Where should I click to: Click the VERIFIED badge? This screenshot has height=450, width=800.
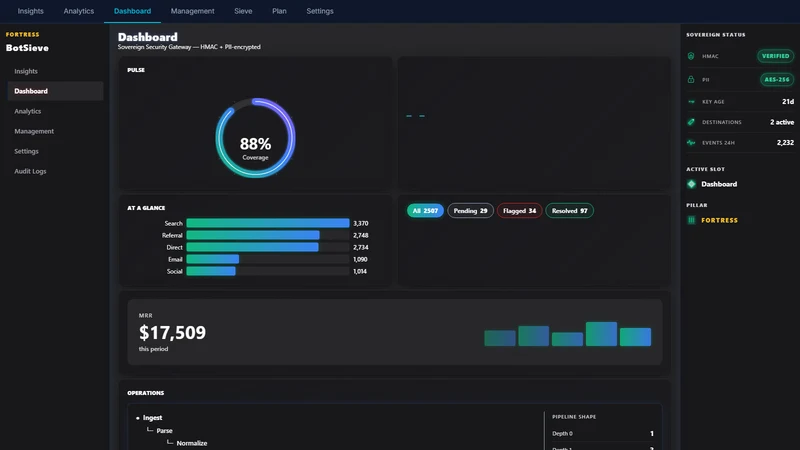(x=776, y=56)
